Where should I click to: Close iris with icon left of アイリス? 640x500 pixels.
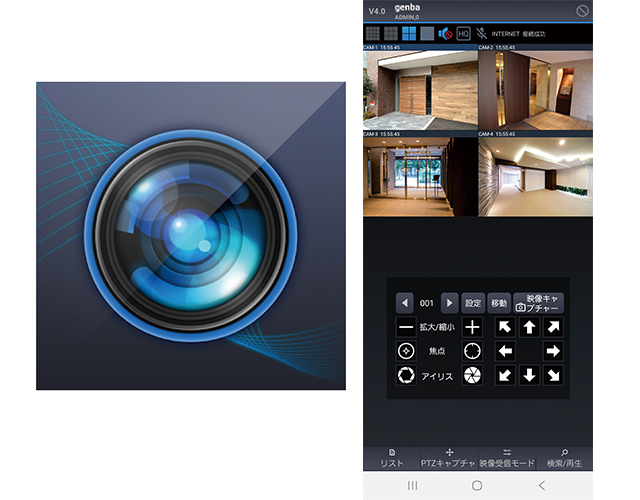(x=406, y=375)
